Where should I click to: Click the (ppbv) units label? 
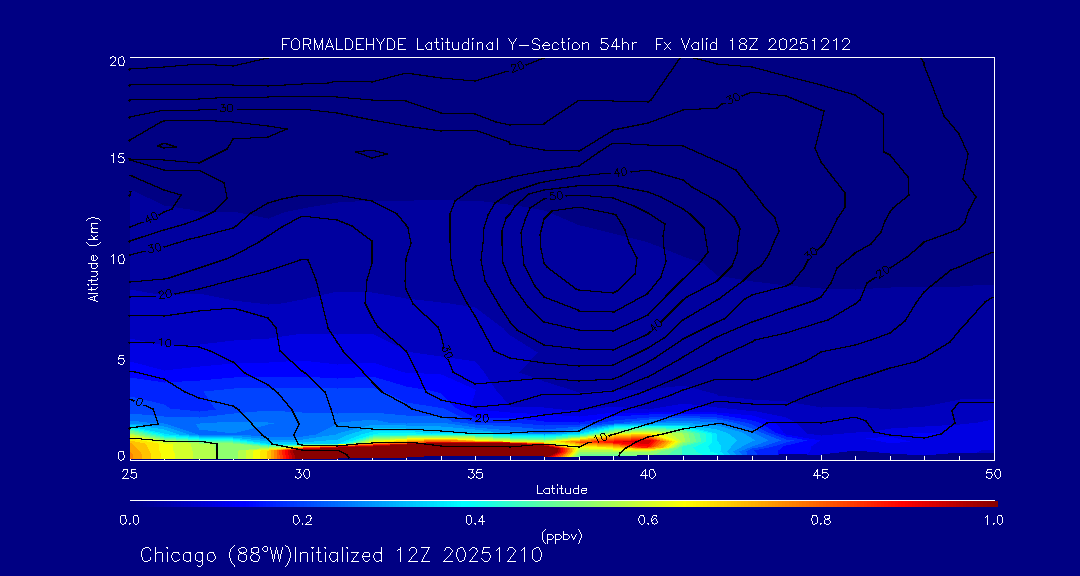coord(561,536)
